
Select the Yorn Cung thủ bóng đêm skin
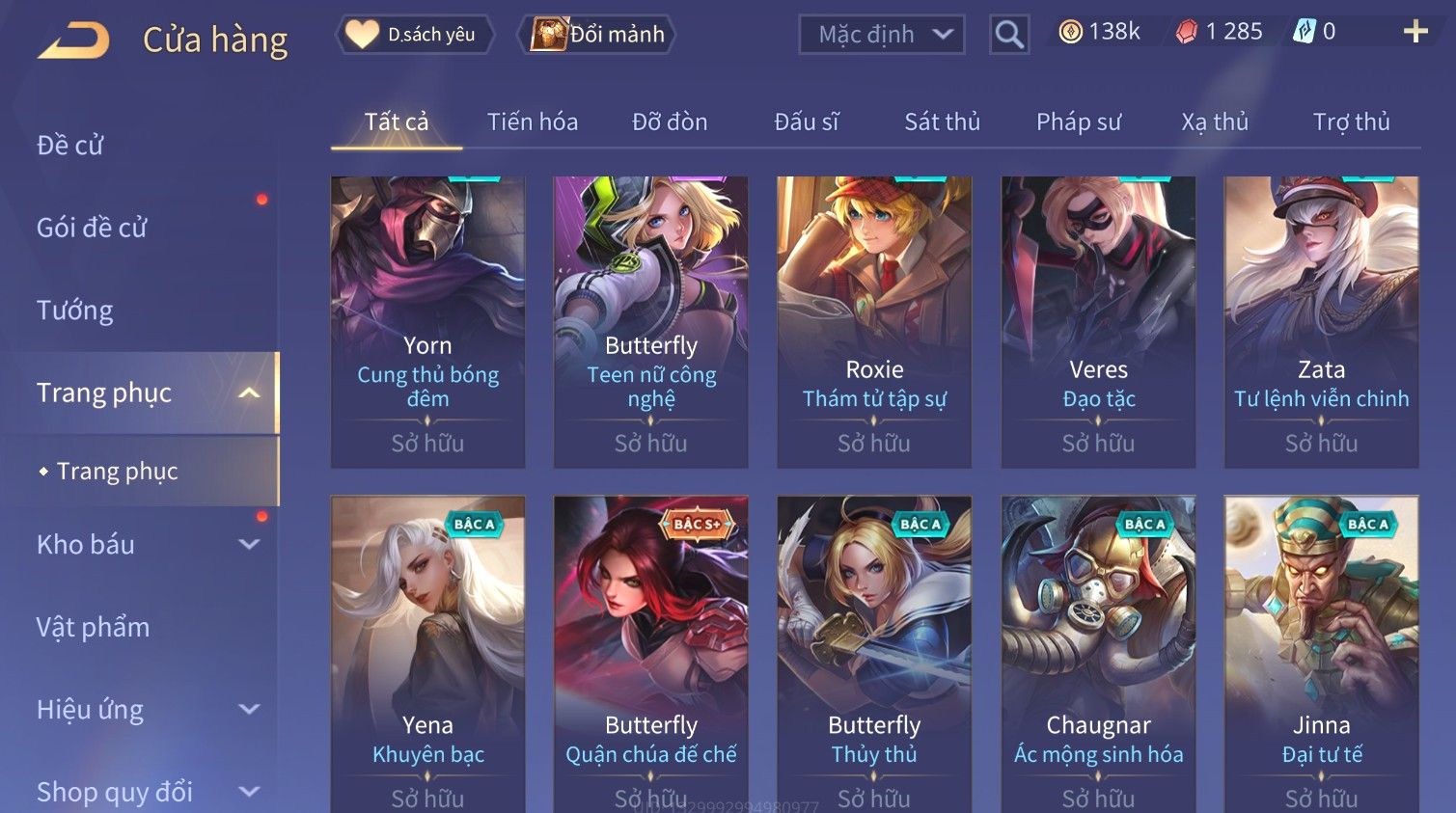(x=427, y=322)
